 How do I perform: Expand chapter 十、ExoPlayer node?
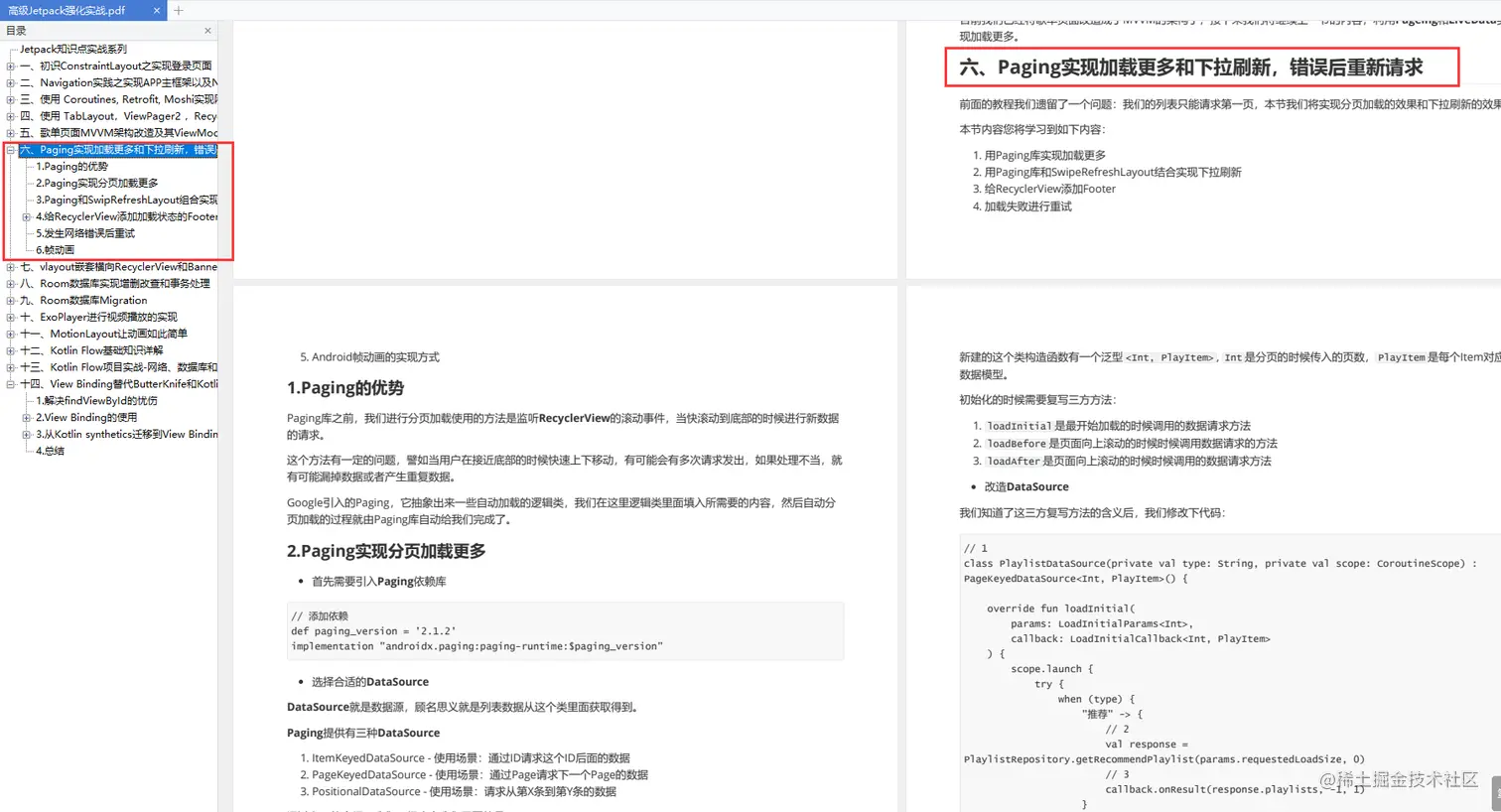[x=11, y=318]
